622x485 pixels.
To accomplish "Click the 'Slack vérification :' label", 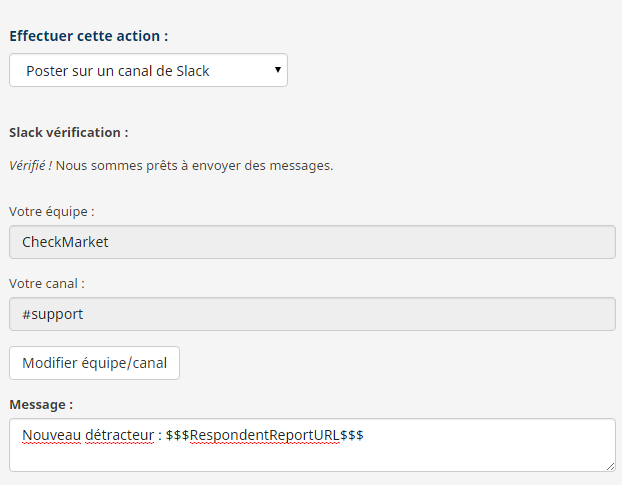I will pyautogui.click(x=69, y=132).
